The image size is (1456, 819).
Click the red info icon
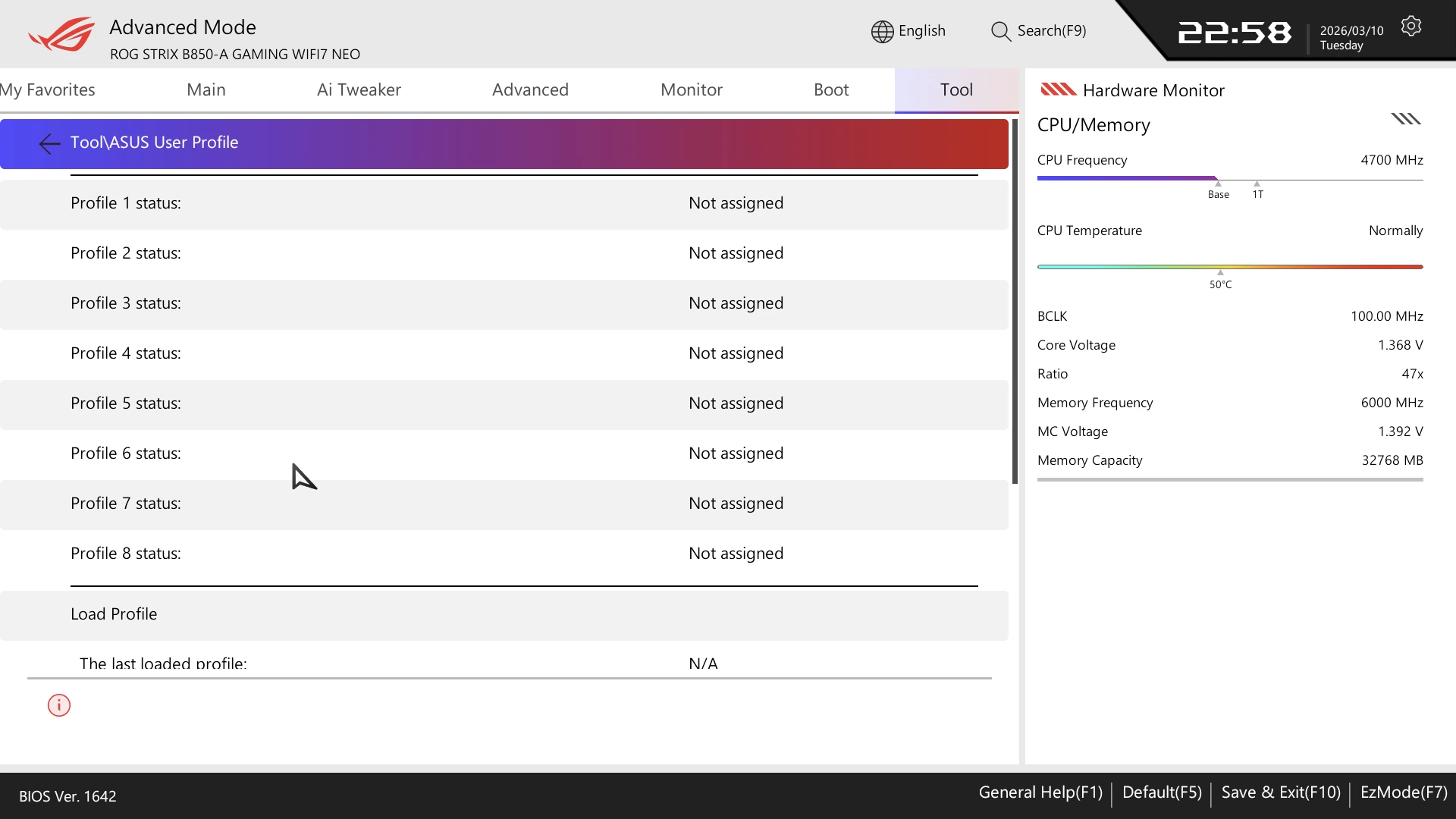click(x=59, y=705)
